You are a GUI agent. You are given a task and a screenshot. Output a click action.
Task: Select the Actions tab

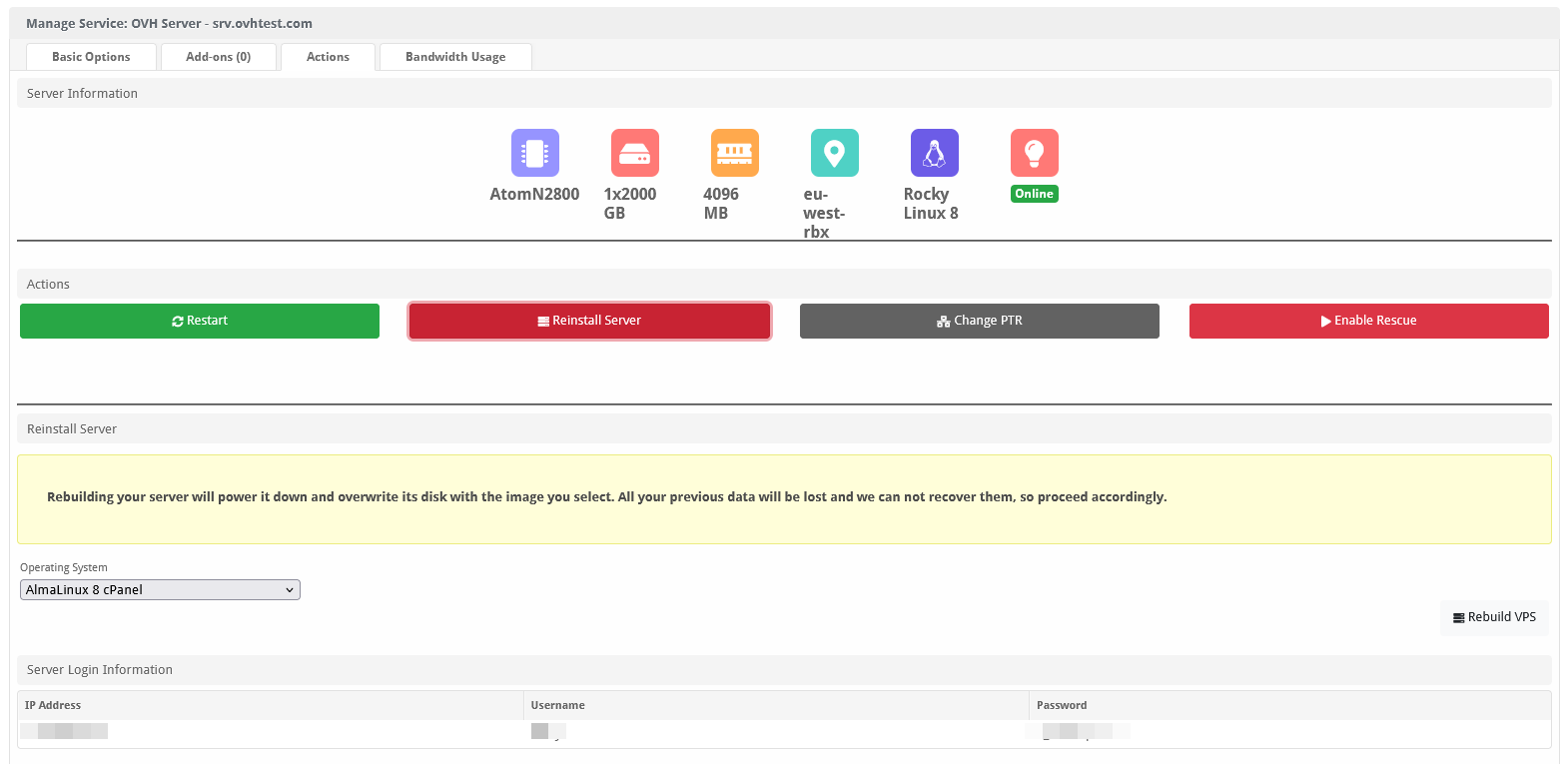(x=328, y=57)
